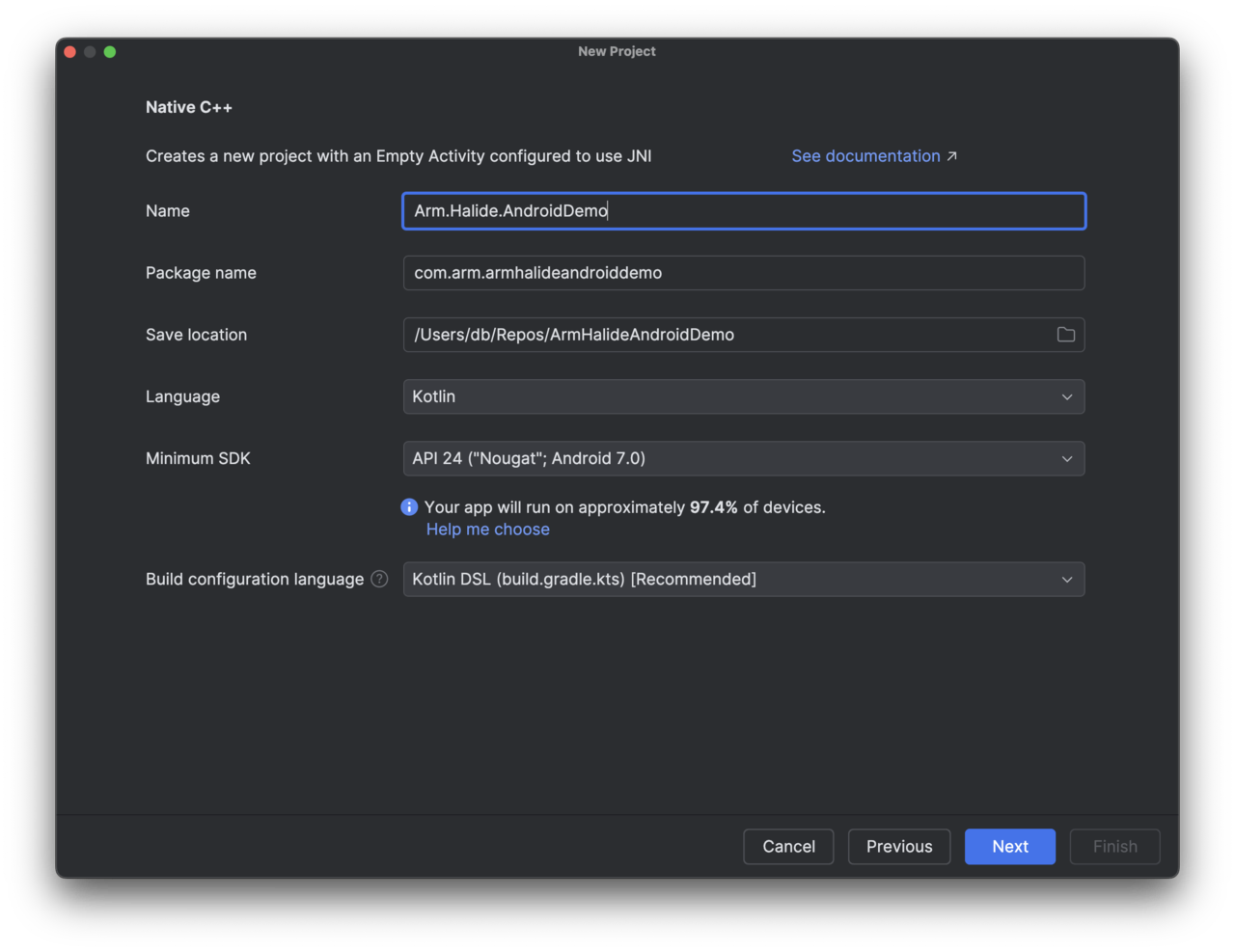Click the blue info icon beside device percentage

point(409,507)
